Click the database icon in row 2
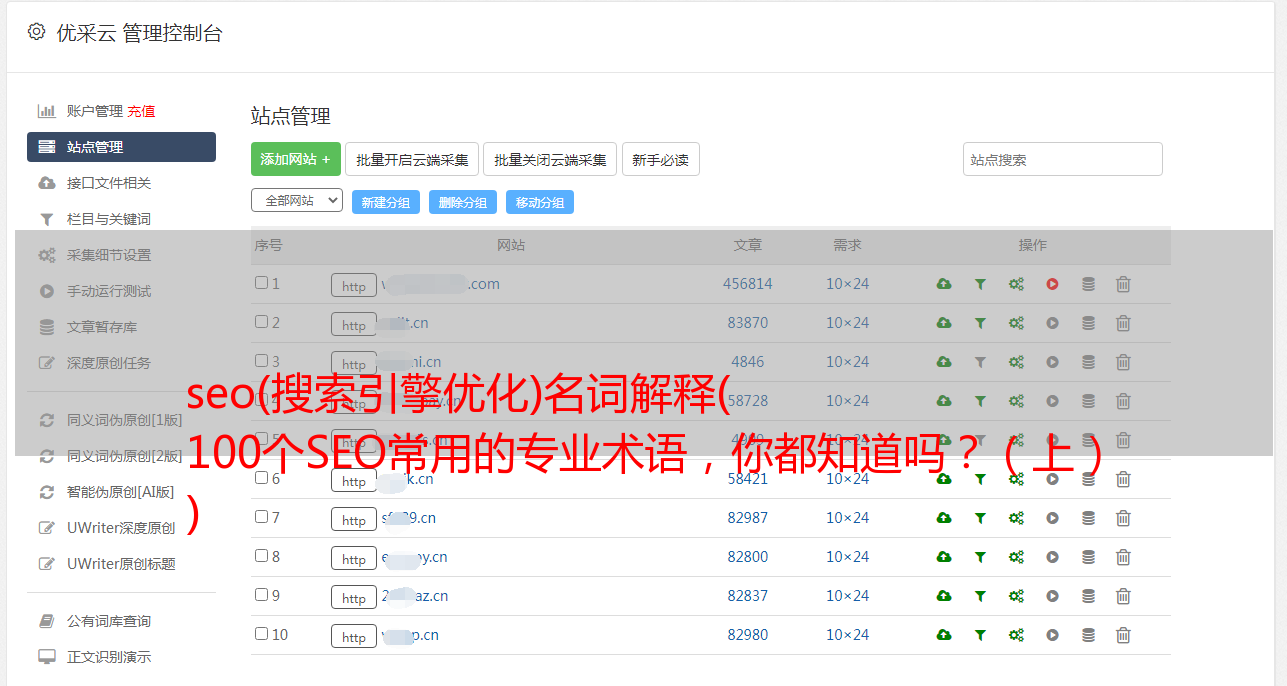Screen dimensions: 1287x686 [1088, 323]
